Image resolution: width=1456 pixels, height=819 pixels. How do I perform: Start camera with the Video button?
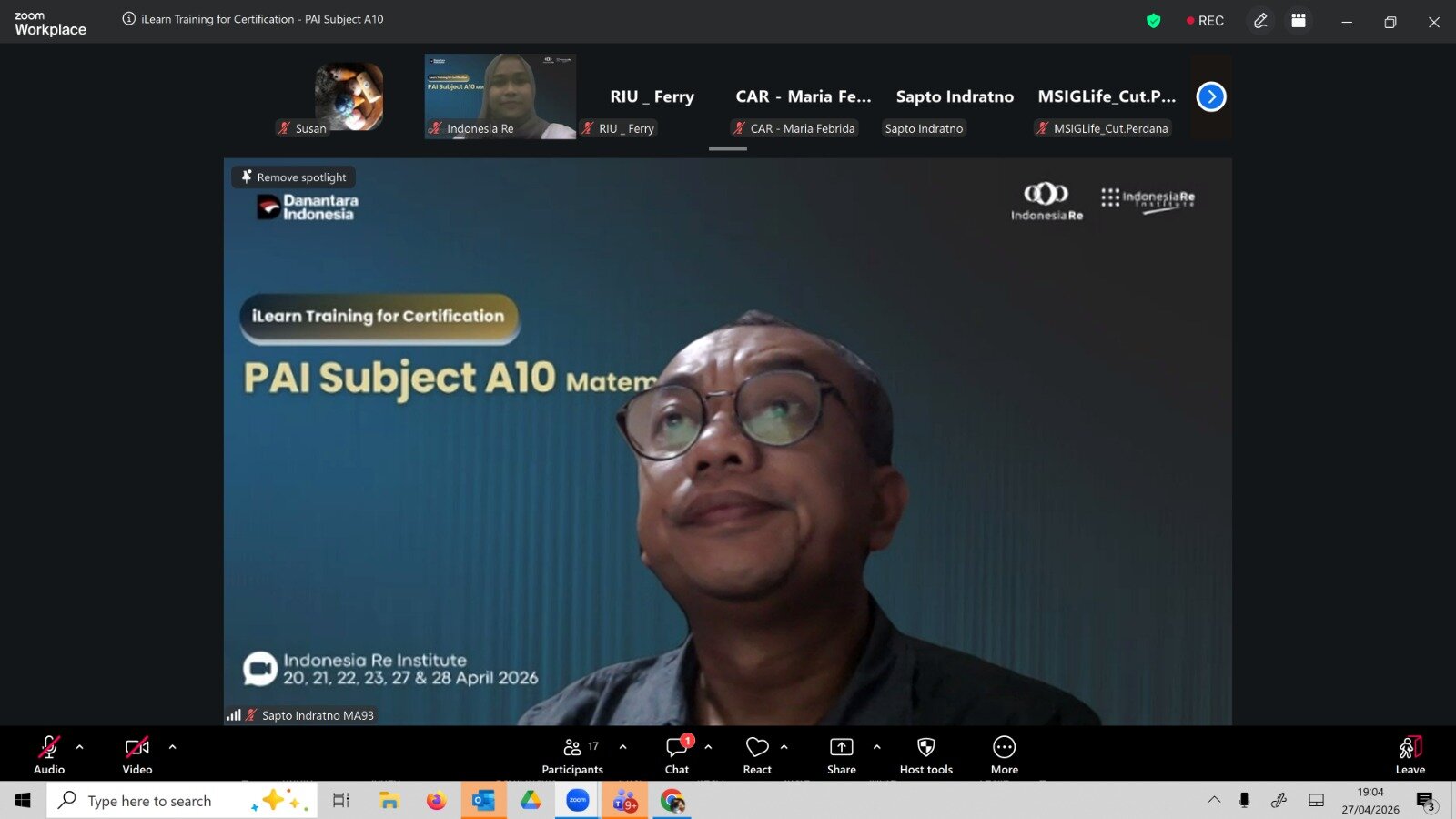click(x=137, y=754)
